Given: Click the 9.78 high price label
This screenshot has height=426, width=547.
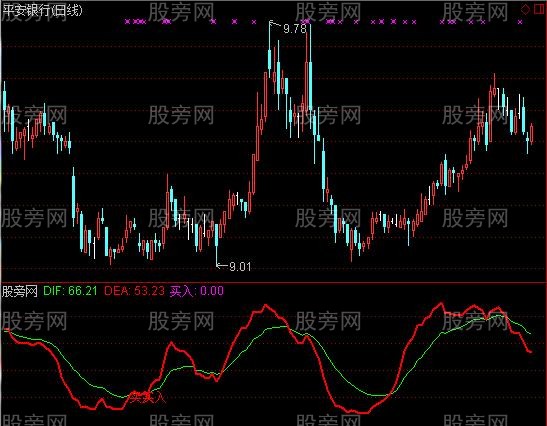Looking at the screenshot, I should (x=295, y=29).
